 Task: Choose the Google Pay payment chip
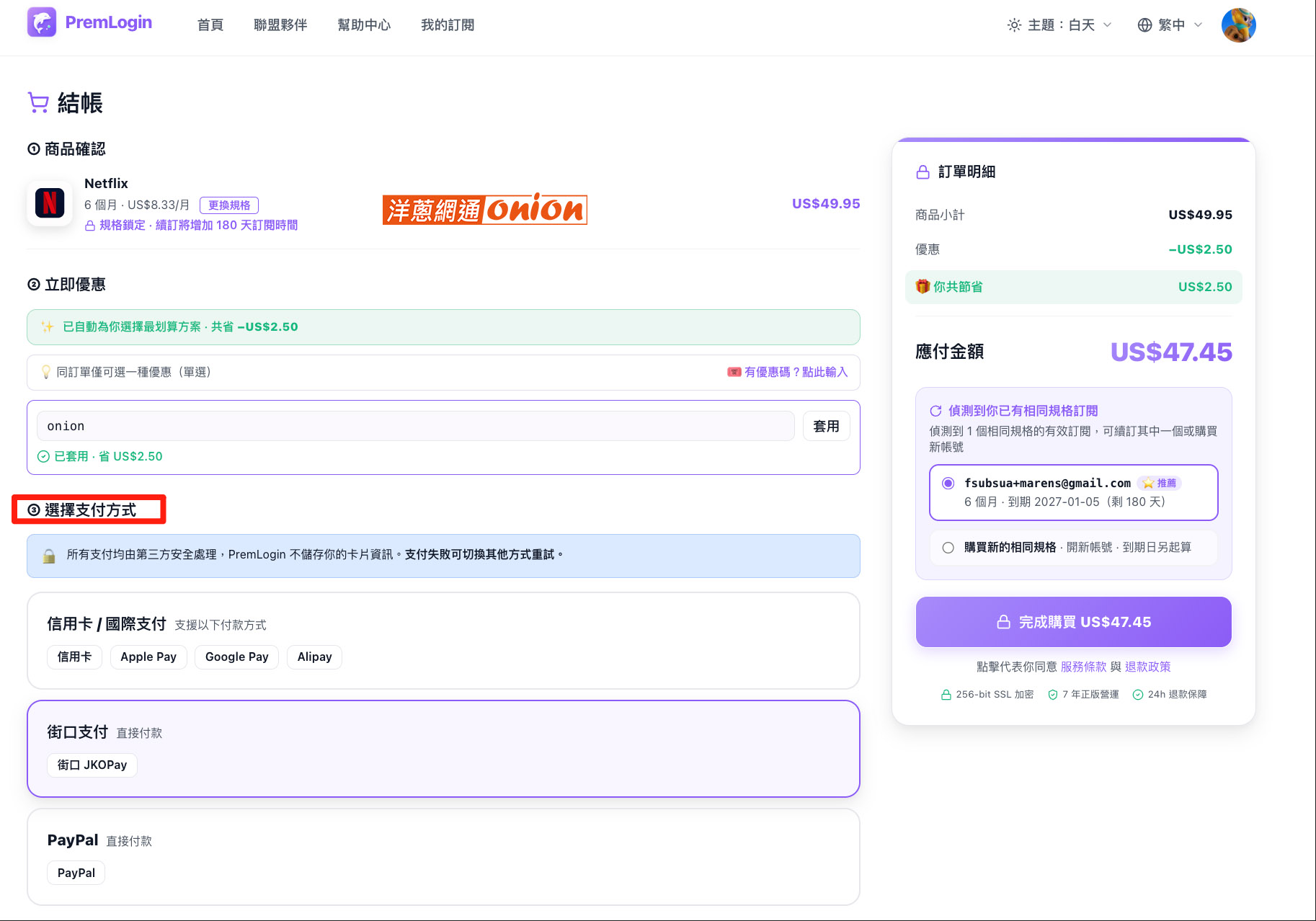click(x=236, y=657)
